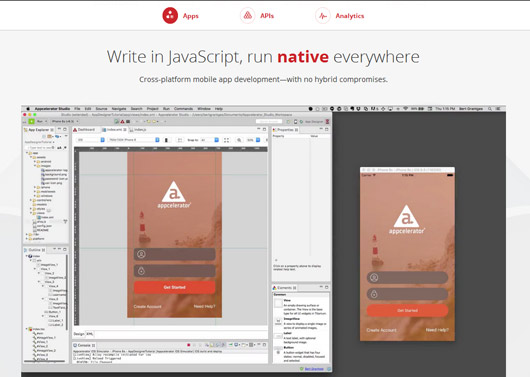Image resolution: width=530 pixels, height=377 pixels.
Task: Switch to the index.js editor tab
Action: (x=138, y=130)
